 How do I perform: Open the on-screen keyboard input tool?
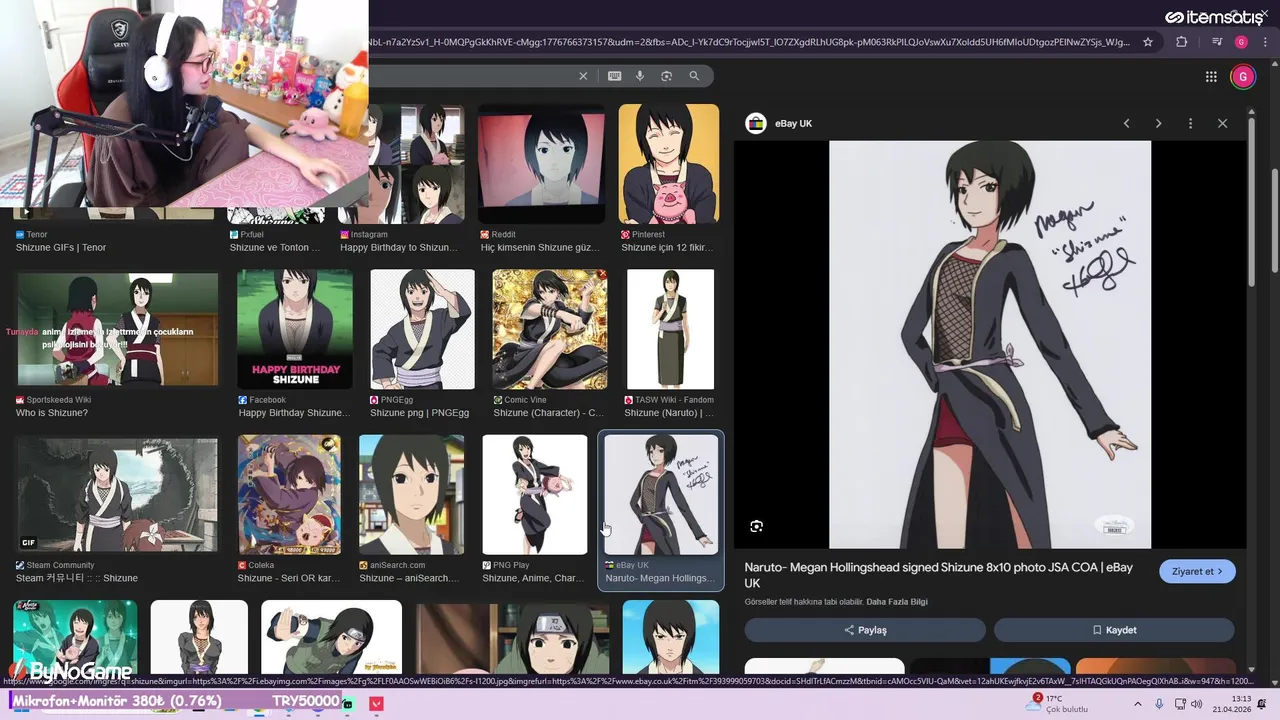coord(614,76)
